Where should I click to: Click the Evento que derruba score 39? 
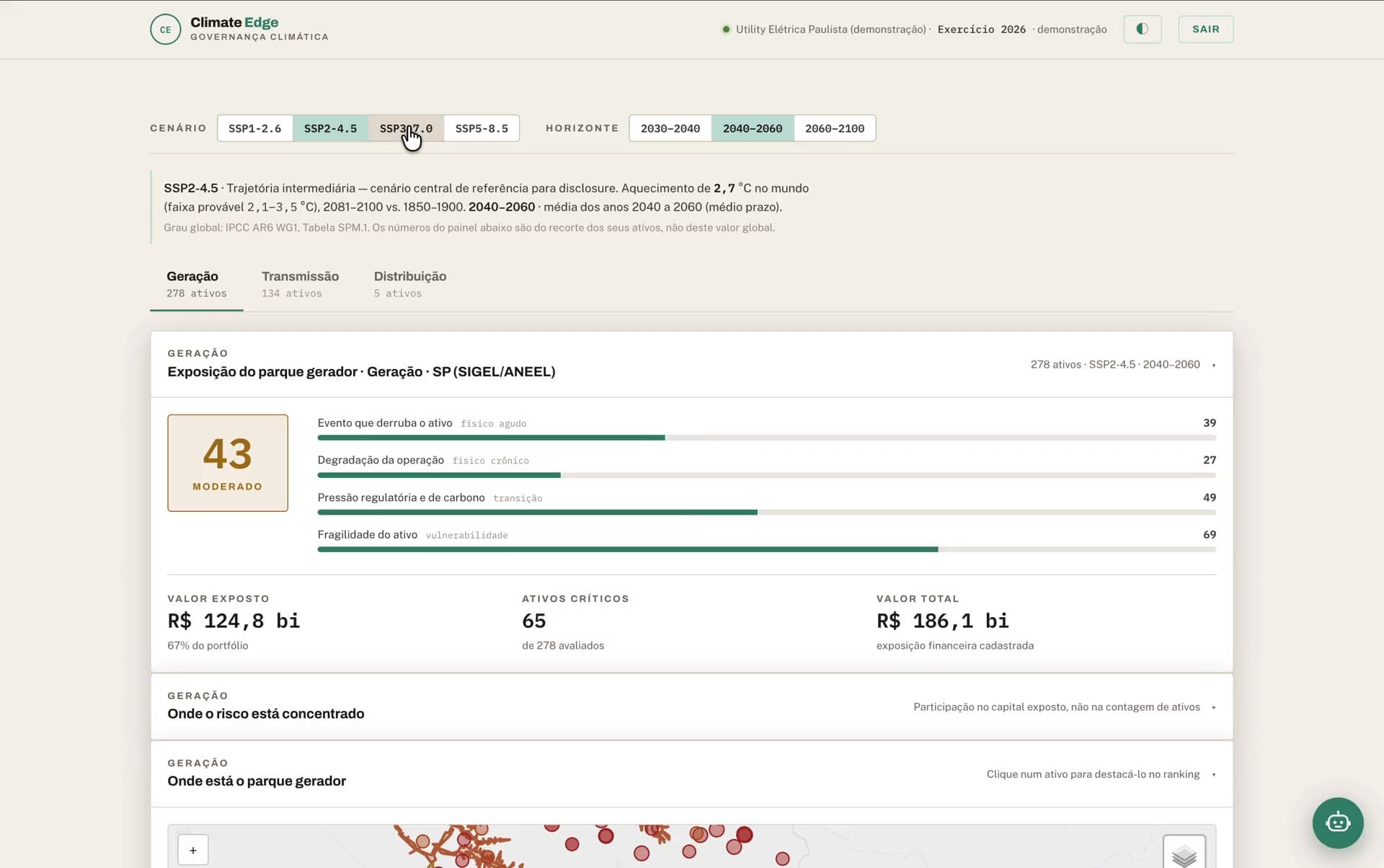(1210, 423)
